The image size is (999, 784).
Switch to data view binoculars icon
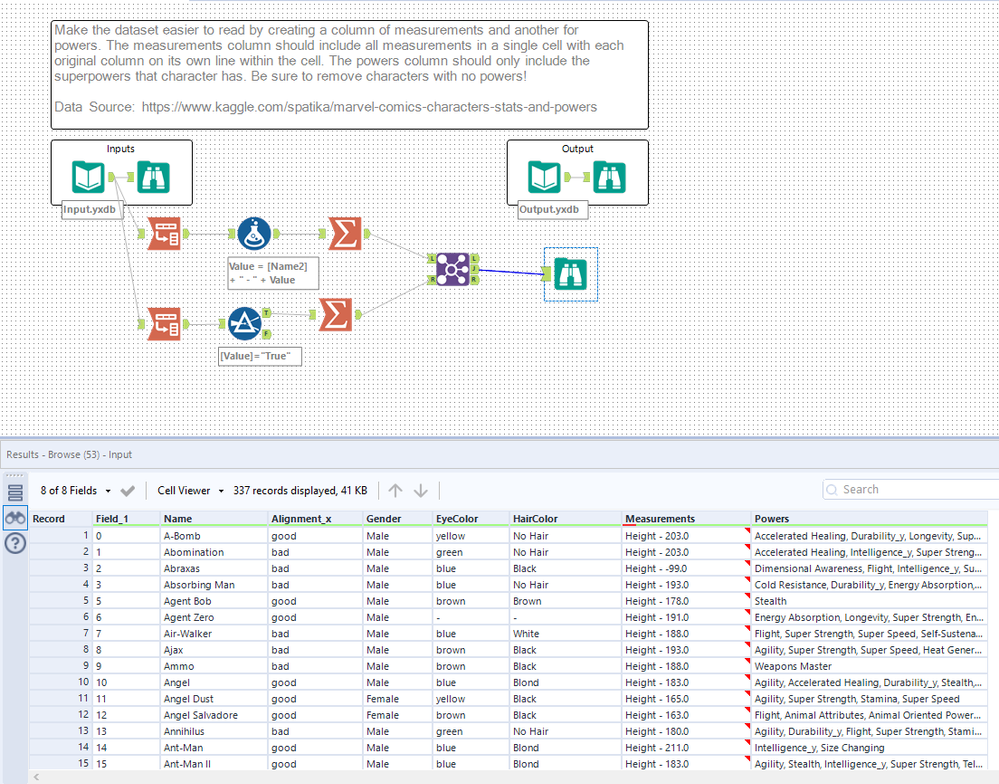15,518
